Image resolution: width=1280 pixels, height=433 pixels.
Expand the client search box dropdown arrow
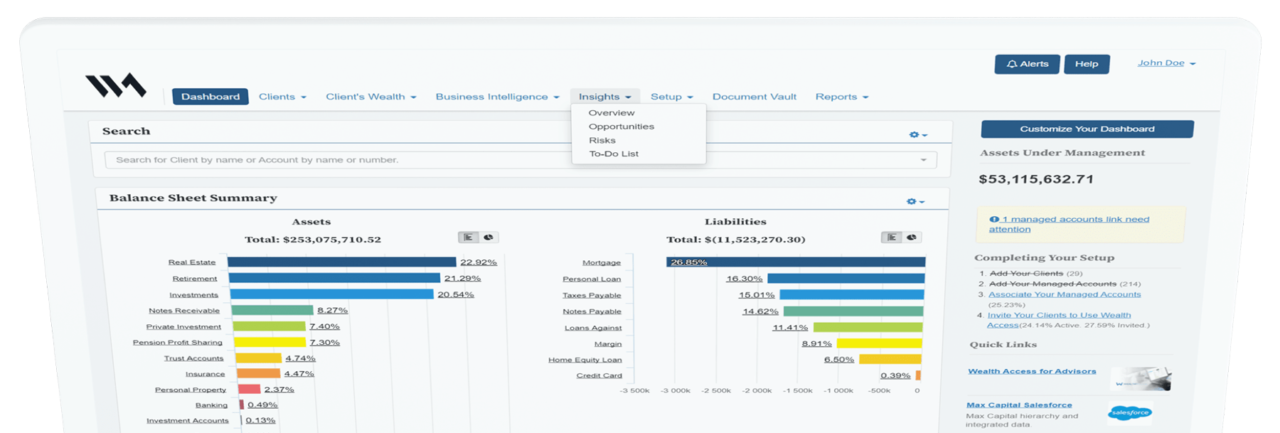tap(923, 160)
